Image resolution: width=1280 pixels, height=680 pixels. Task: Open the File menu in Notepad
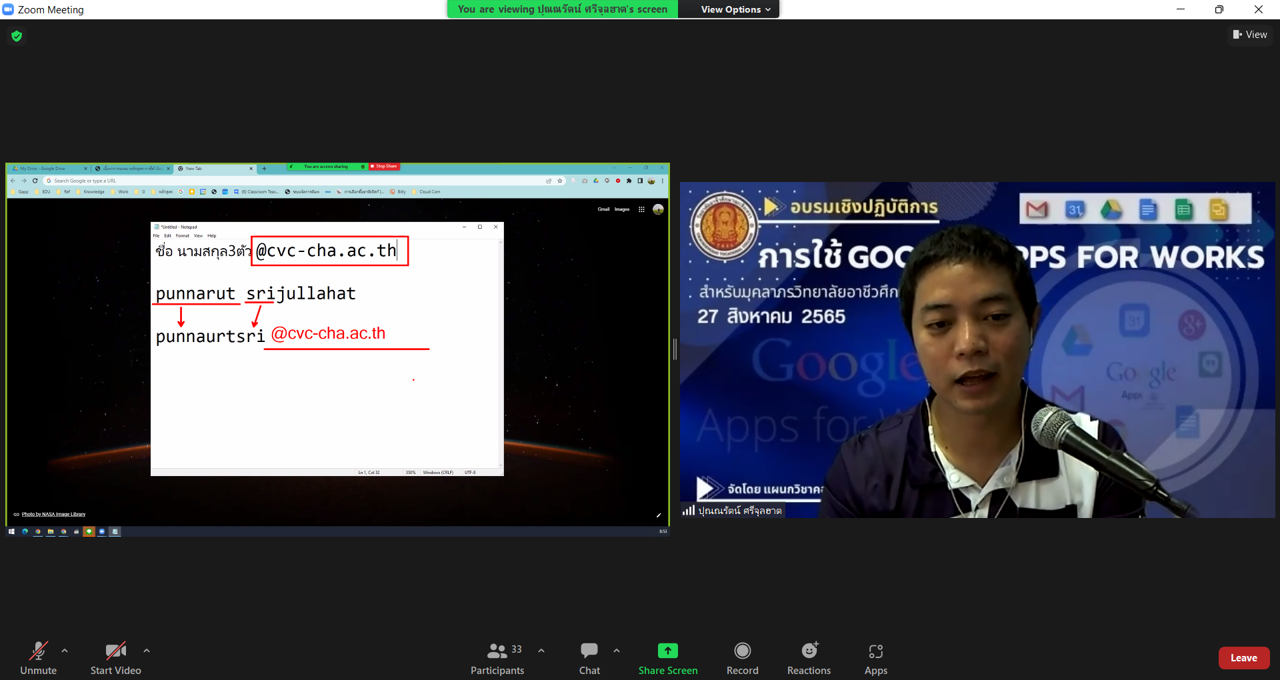pos(156,236)
